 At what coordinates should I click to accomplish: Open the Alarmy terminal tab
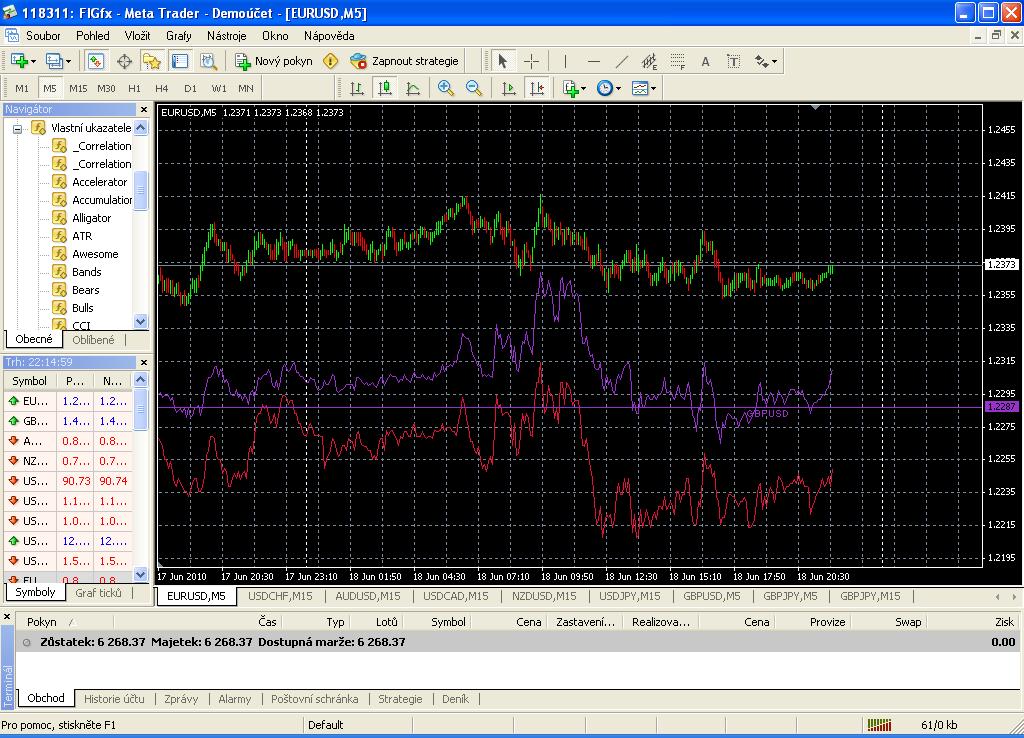[x=234, y=699]
